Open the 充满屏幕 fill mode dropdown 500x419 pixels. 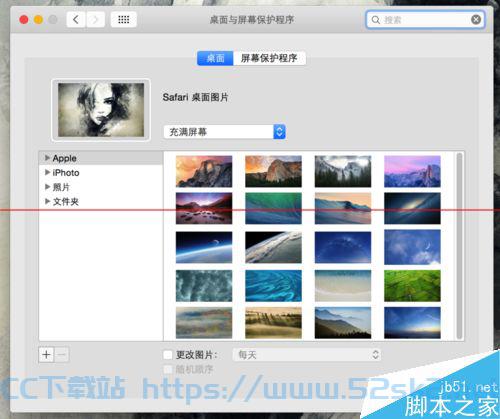225,132
